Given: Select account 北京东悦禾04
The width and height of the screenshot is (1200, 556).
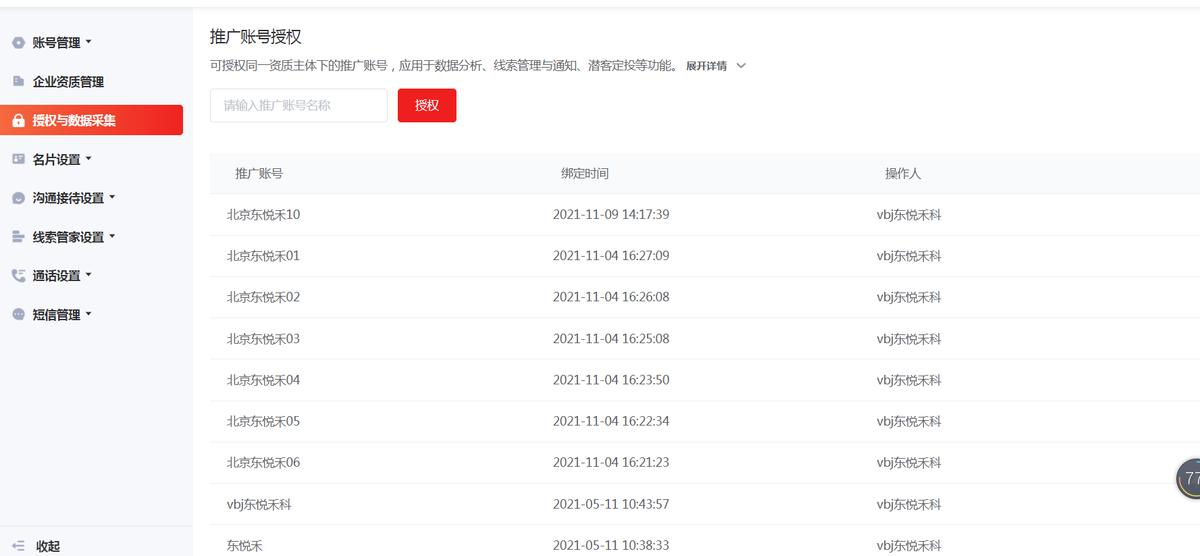Looking at the screenshot, I should (263, 380).
